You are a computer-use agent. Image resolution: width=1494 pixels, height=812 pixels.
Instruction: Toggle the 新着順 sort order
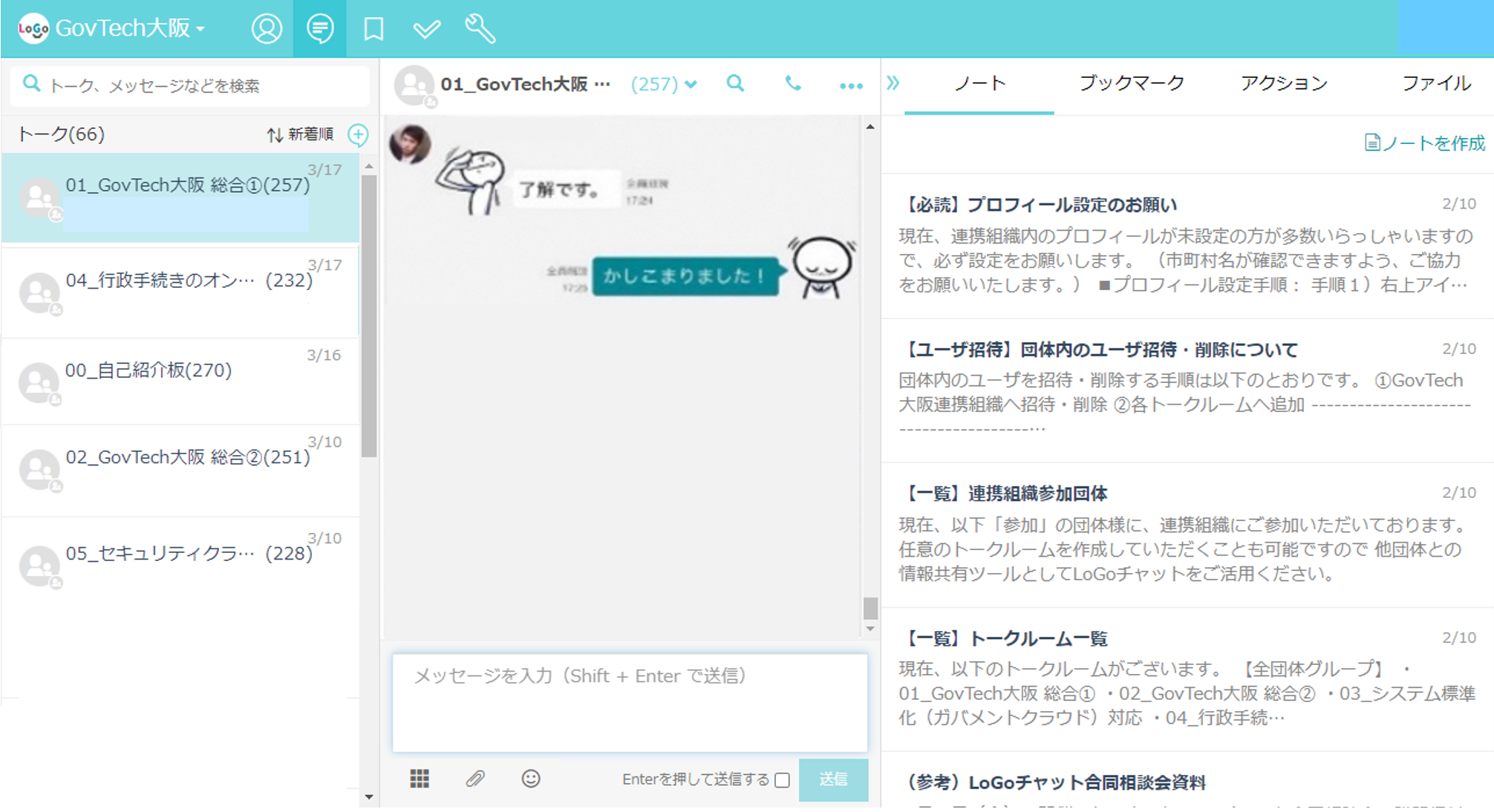pos(300,134)
